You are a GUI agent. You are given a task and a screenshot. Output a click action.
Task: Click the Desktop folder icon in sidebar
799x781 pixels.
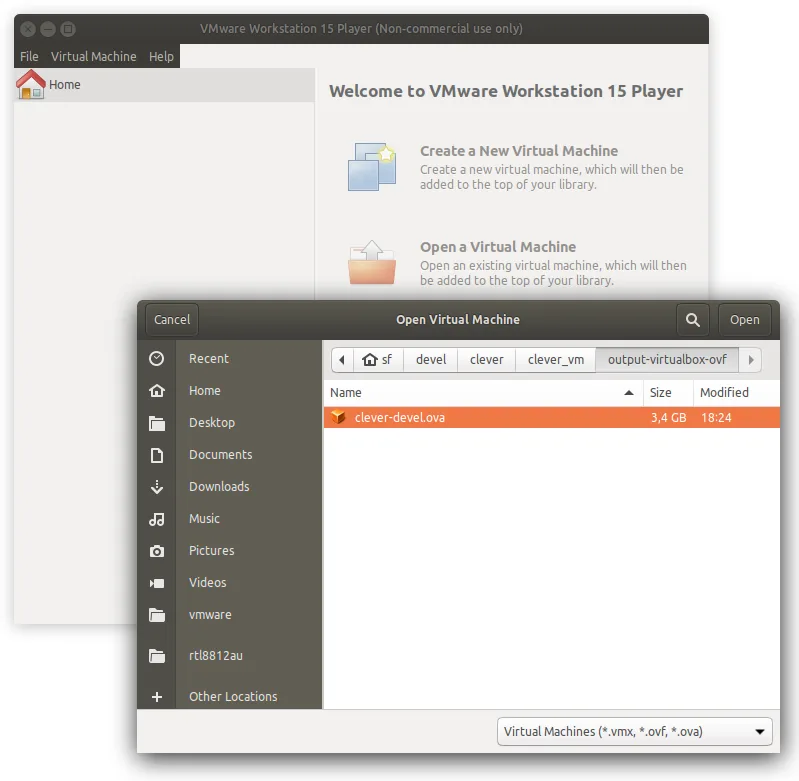(157, 423)
